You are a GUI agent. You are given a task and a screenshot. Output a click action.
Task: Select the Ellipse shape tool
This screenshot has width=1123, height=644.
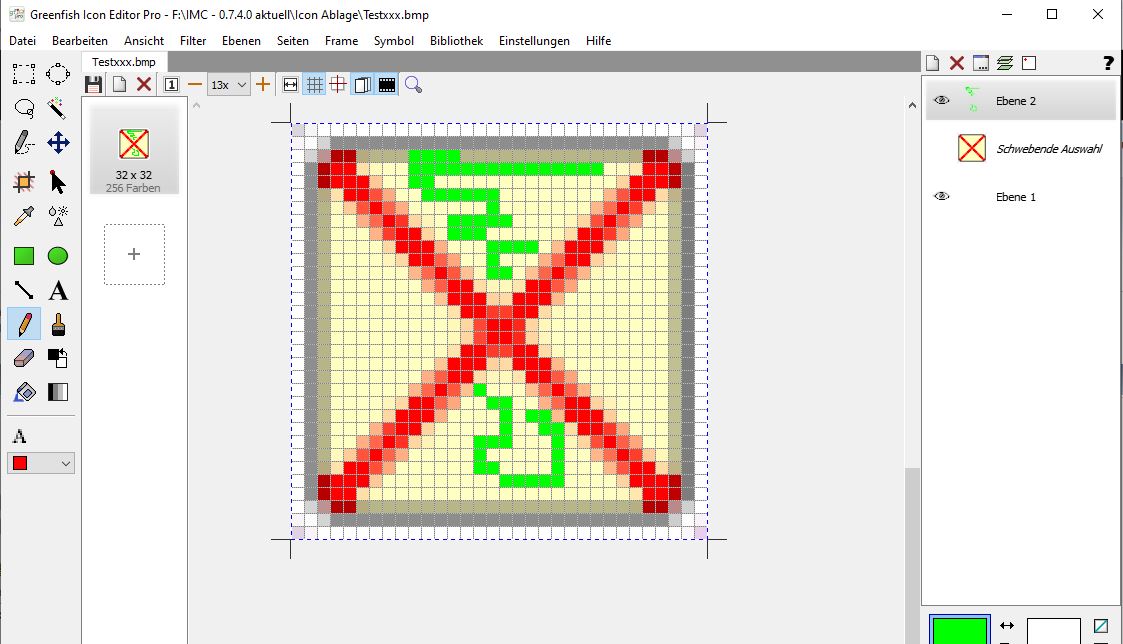coord(58,256)
